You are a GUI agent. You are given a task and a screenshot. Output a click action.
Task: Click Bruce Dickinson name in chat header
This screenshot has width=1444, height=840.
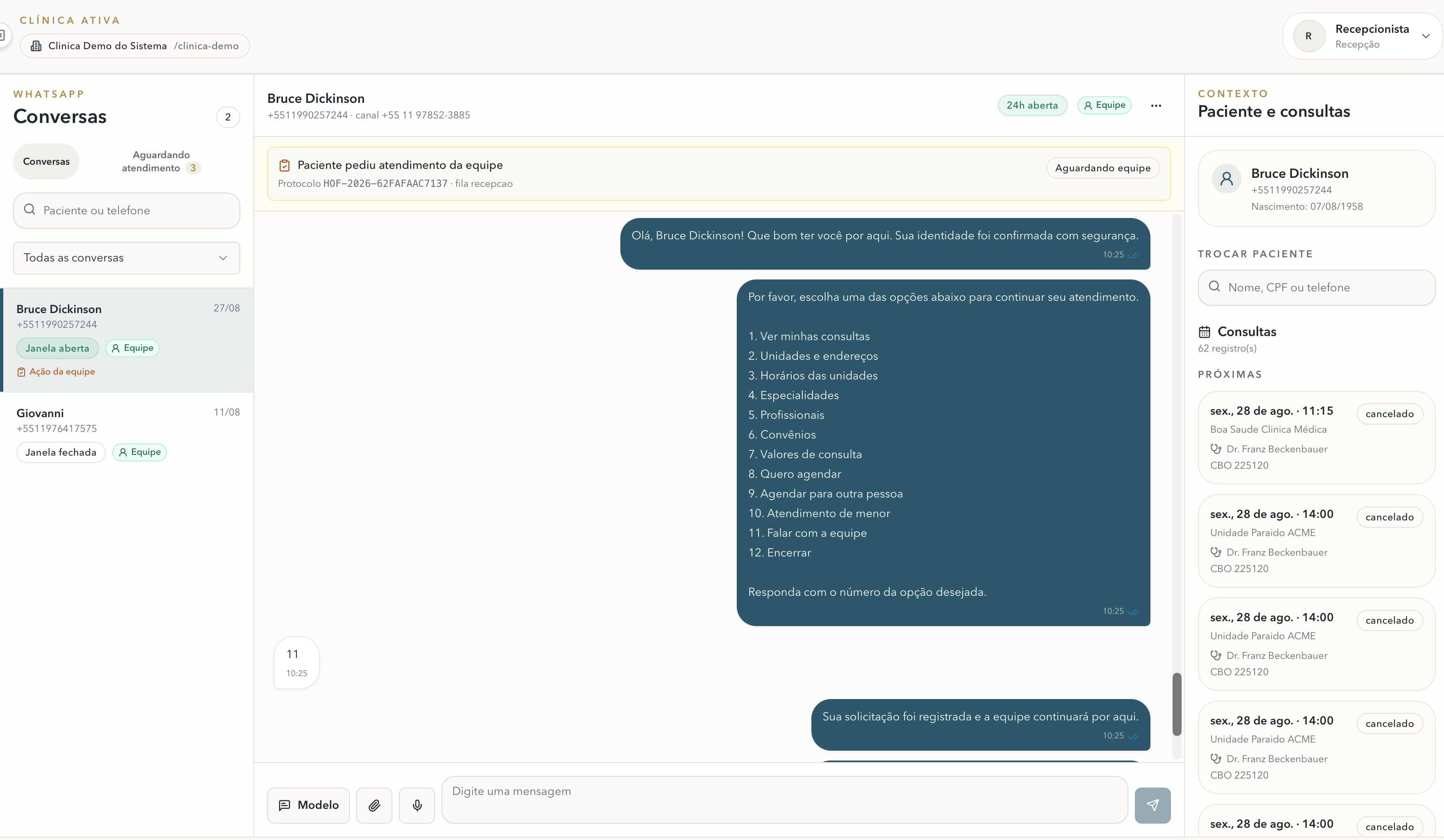pos(316,98)
